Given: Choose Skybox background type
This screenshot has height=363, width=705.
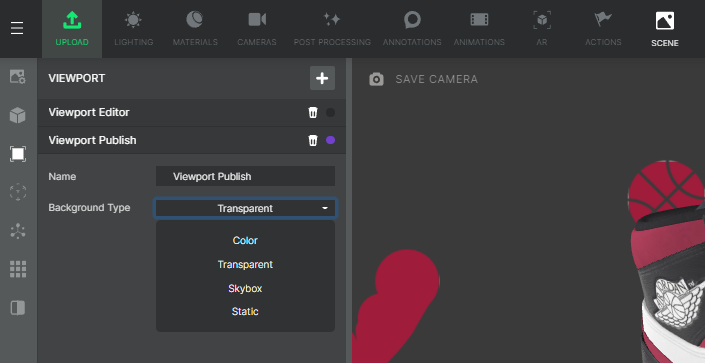Looking at the screenshot, I should coord(245,288).
